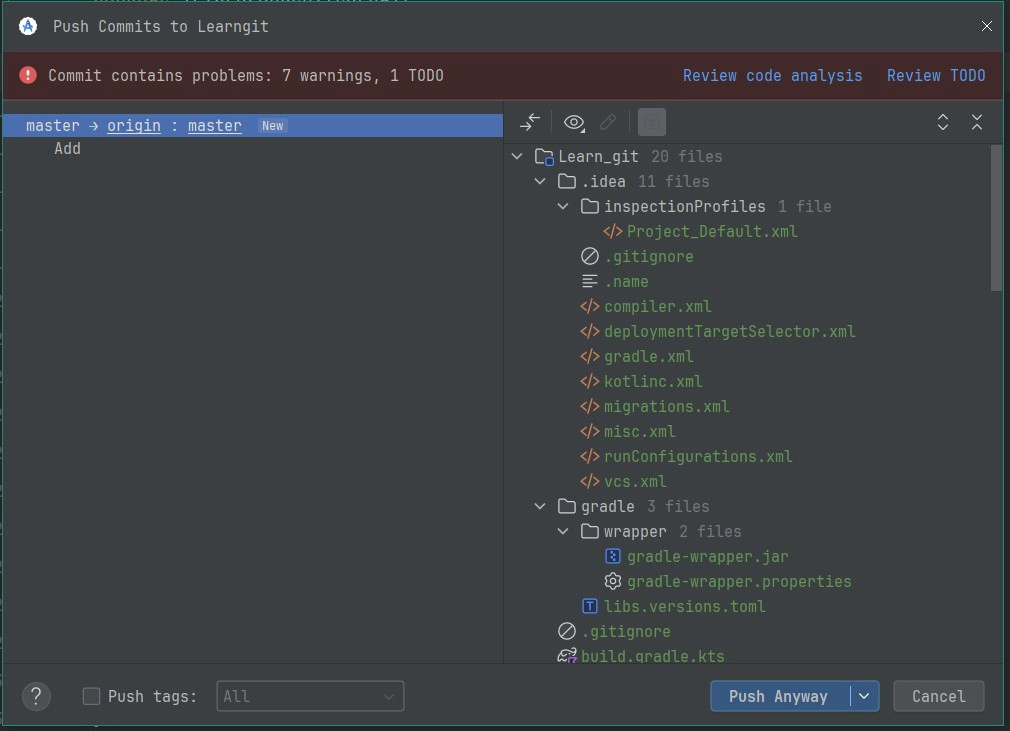Expand all tree nodes icon

(x=942, y=122)
